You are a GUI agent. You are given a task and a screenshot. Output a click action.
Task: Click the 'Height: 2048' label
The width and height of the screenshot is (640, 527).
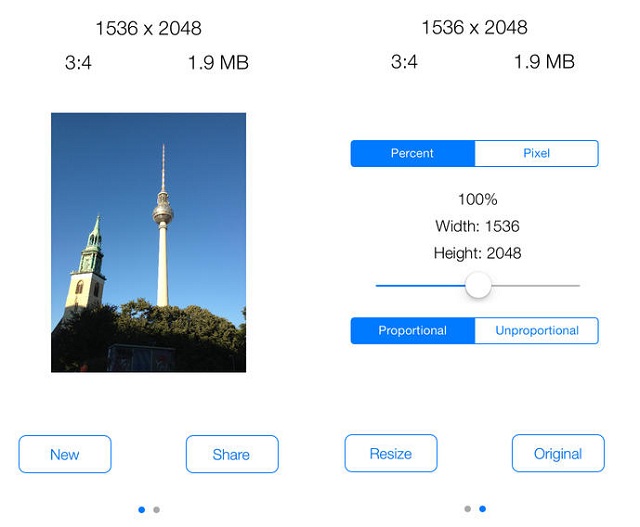pyautogui.click(x=478, y=253)
